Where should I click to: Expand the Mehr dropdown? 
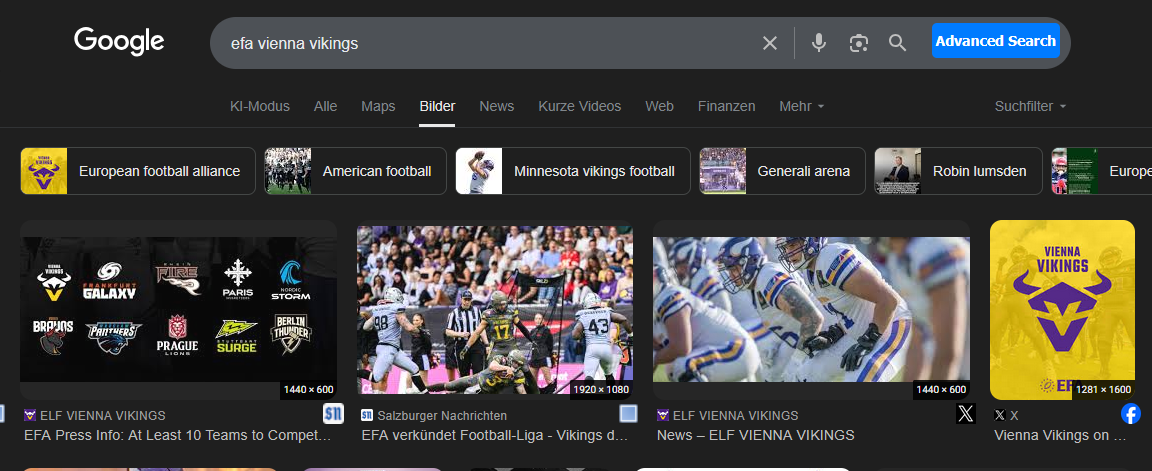[802, 107]
